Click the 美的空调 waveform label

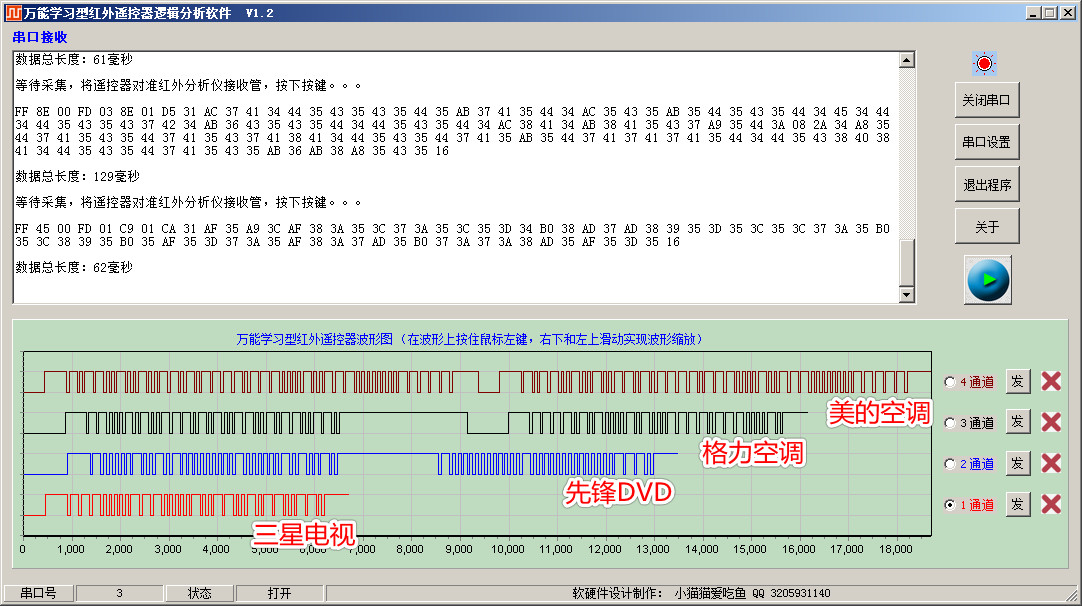pyautogui.click(x=879, y=413)
